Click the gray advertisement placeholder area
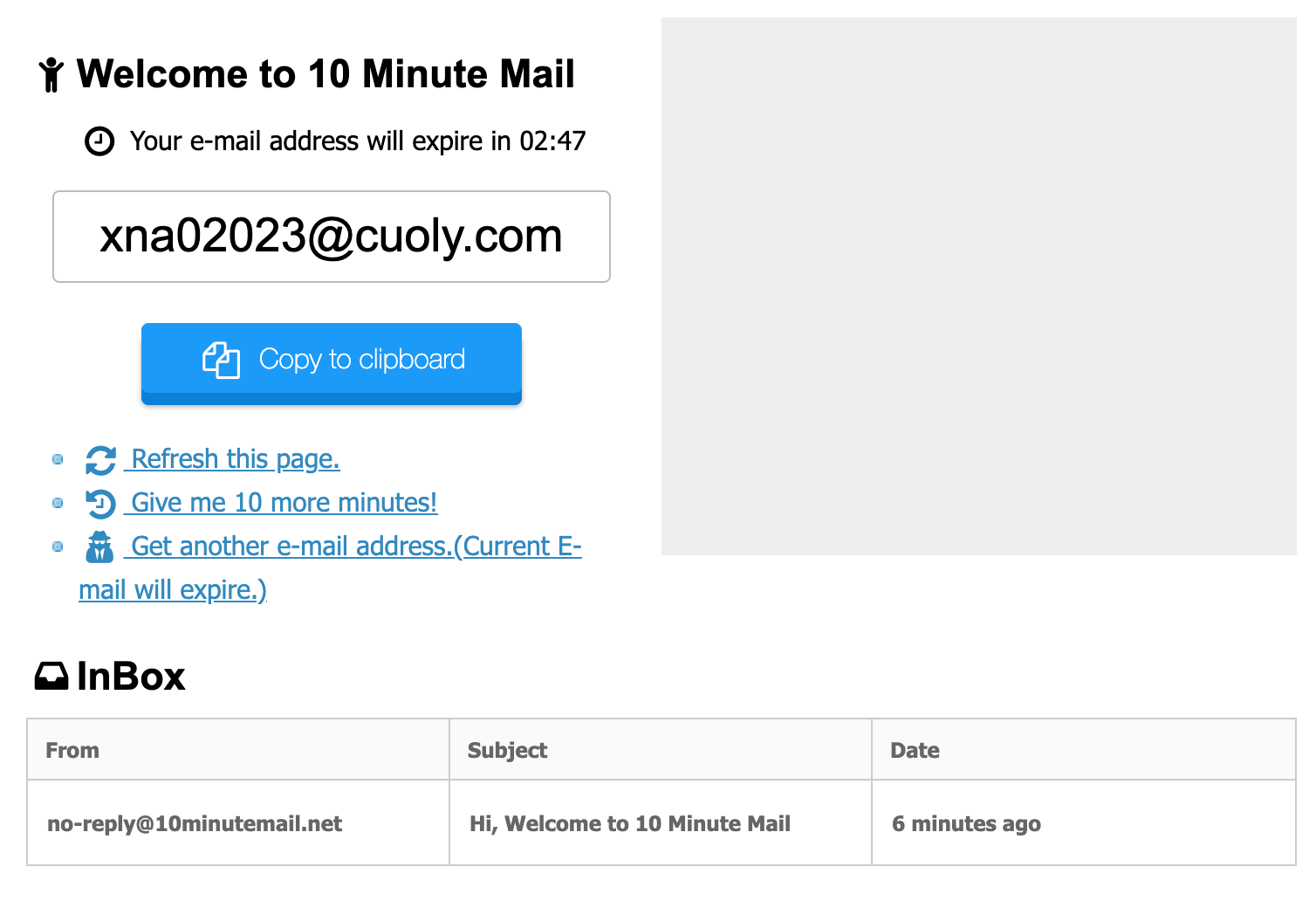1316x901 pixels. [x=978, y=286]
